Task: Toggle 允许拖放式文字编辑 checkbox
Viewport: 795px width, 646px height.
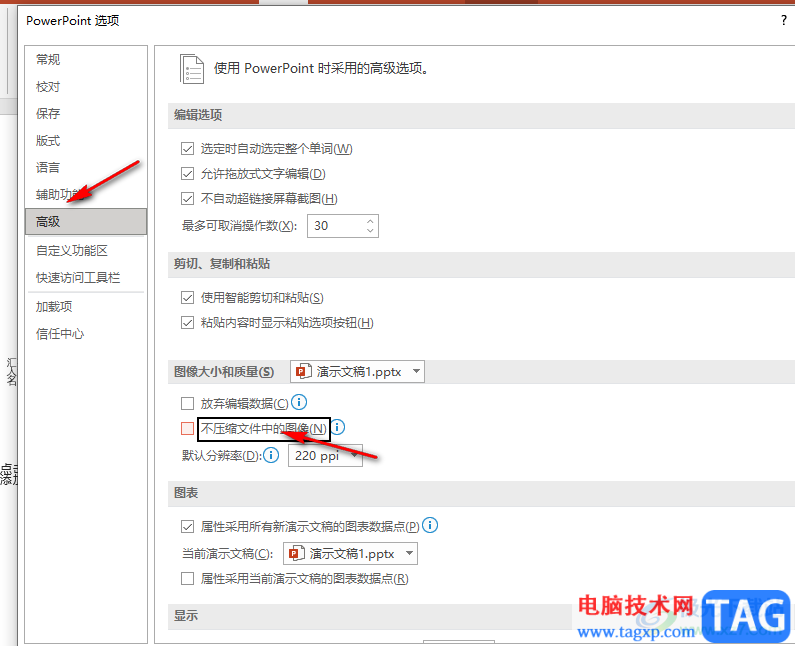Action: point(188,174)
